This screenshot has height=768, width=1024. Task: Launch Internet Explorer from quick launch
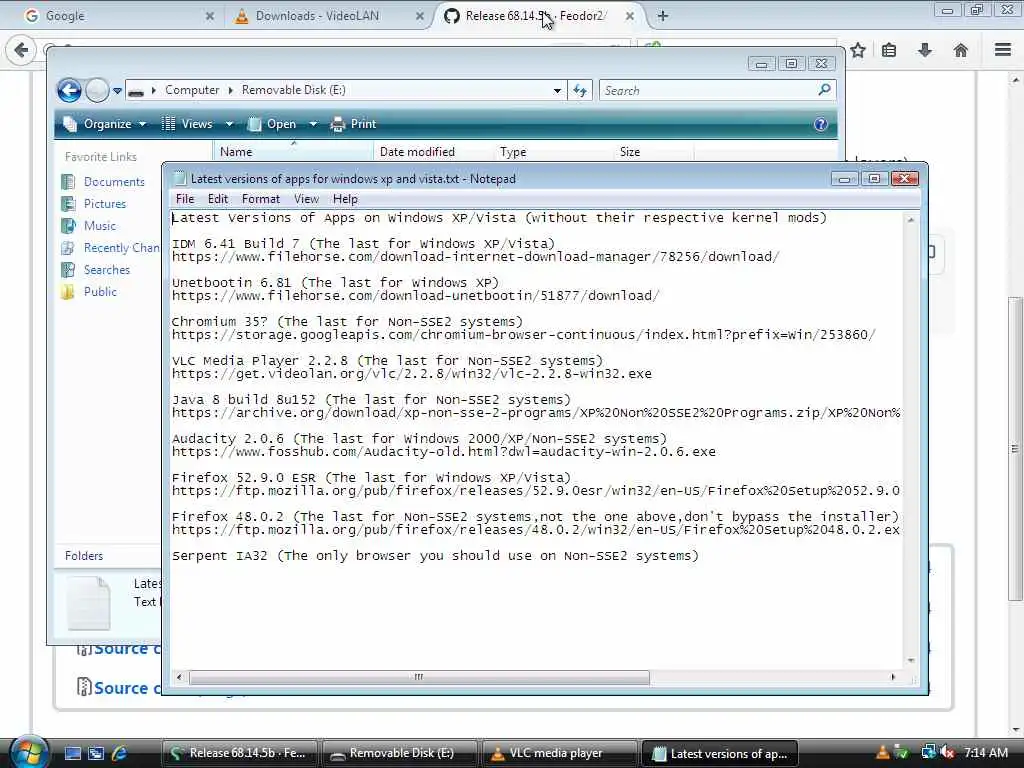119,753
